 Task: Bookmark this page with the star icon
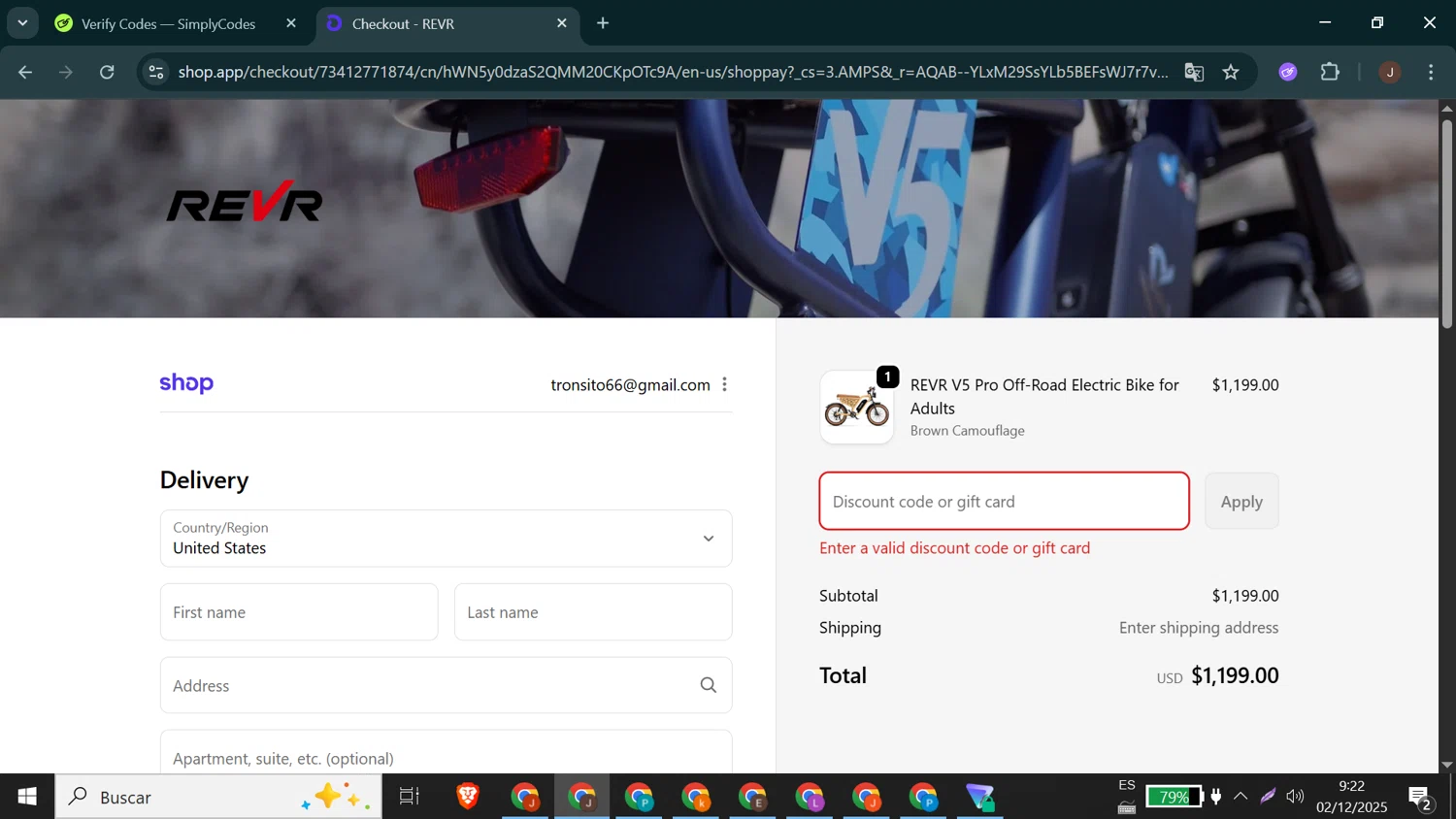1231,72
